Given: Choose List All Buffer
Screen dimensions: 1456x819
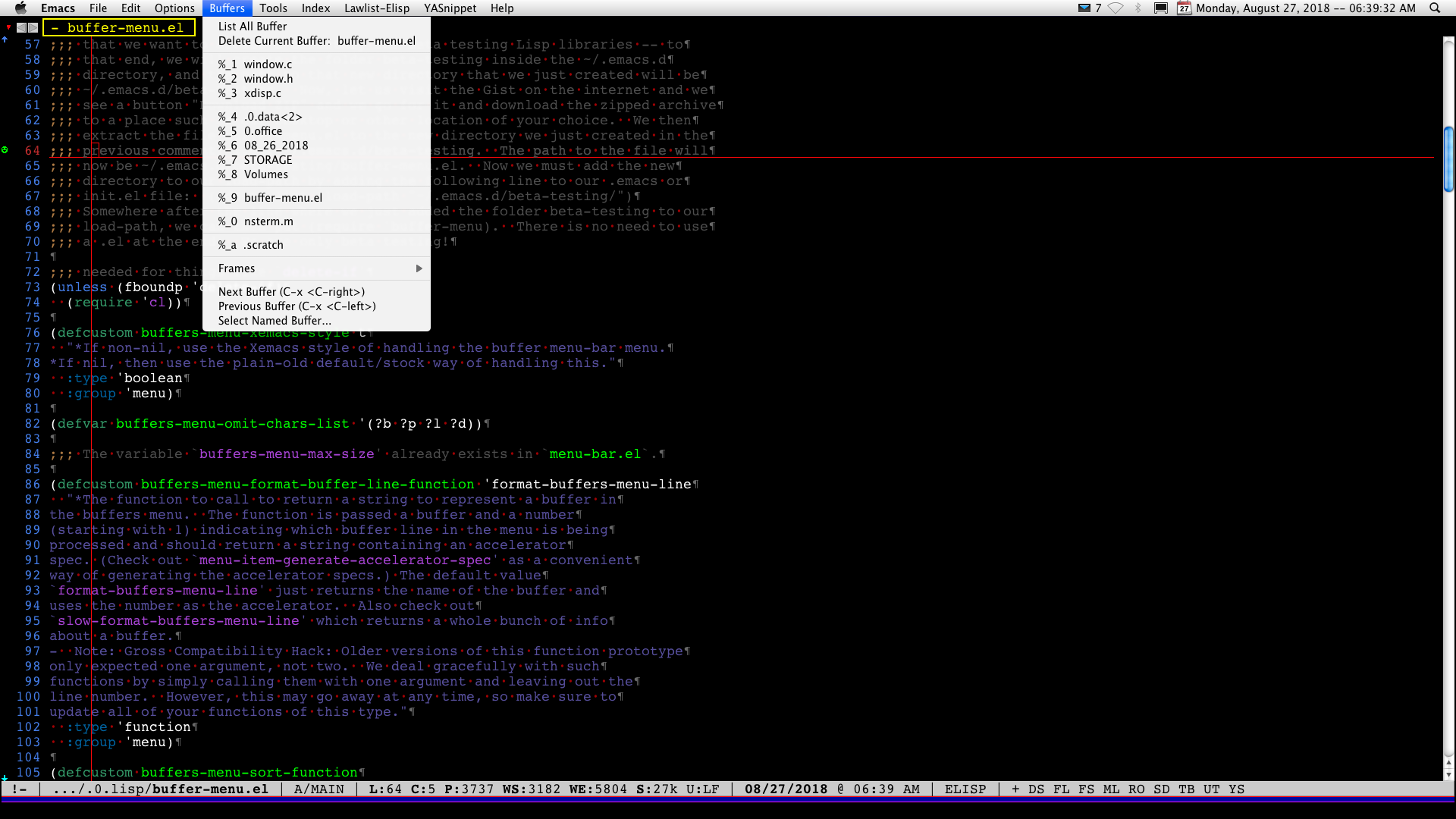Looking at the screenshot, I should (x=316, y=26).
